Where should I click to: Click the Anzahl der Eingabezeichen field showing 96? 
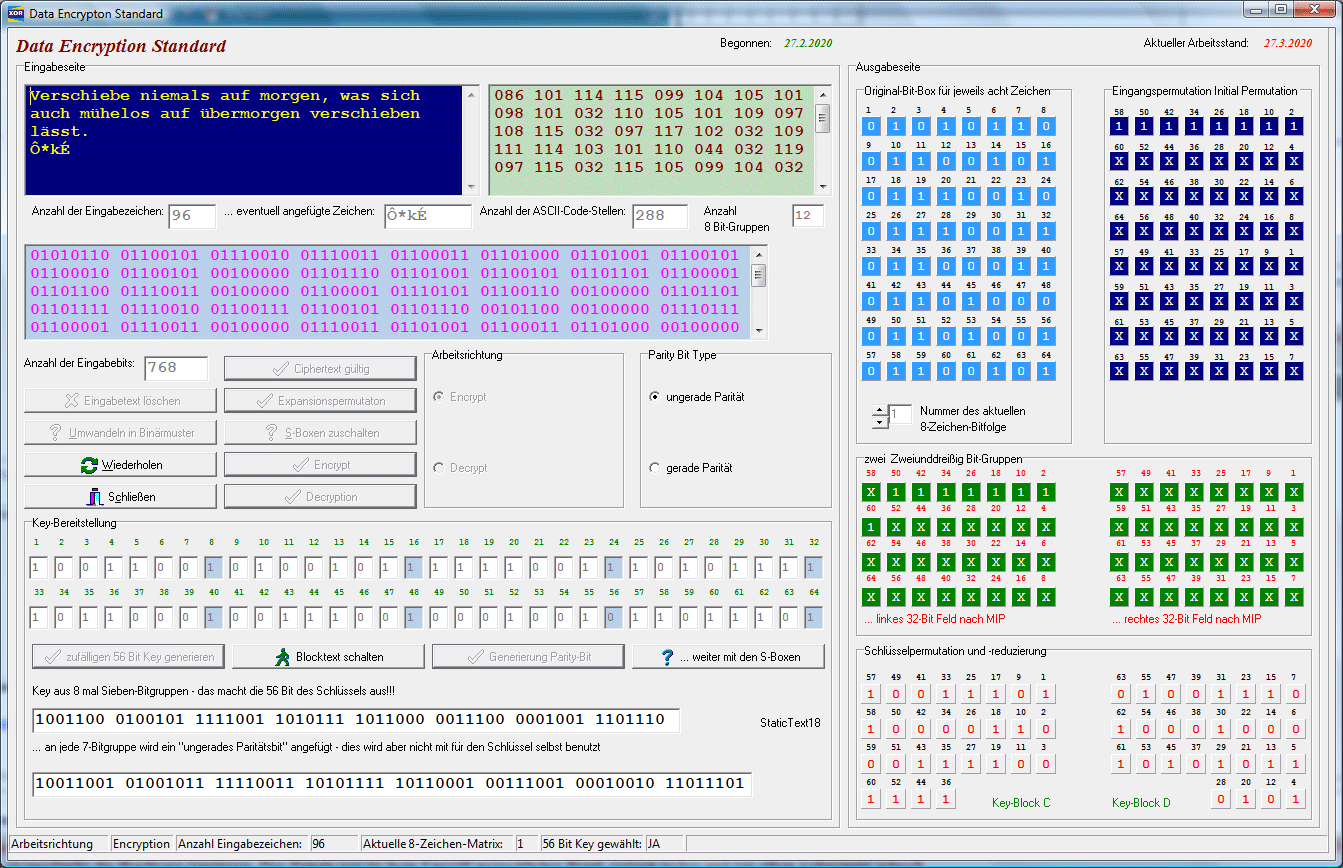tap(192, 216)
